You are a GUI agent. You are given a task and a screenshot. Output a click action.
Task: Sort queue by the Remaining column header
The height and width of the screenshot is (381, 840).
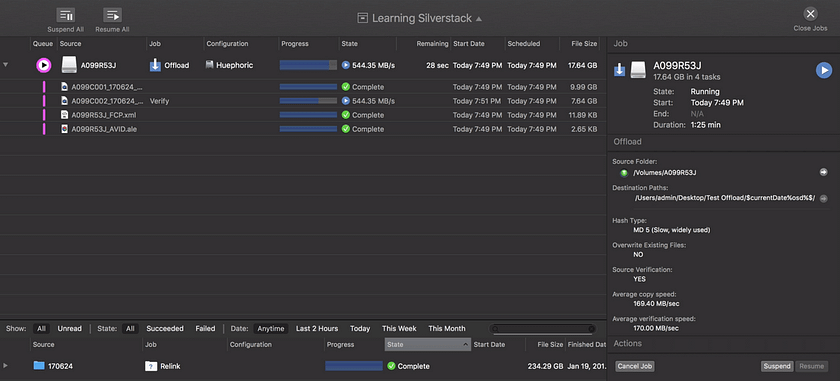coord(423,43)
